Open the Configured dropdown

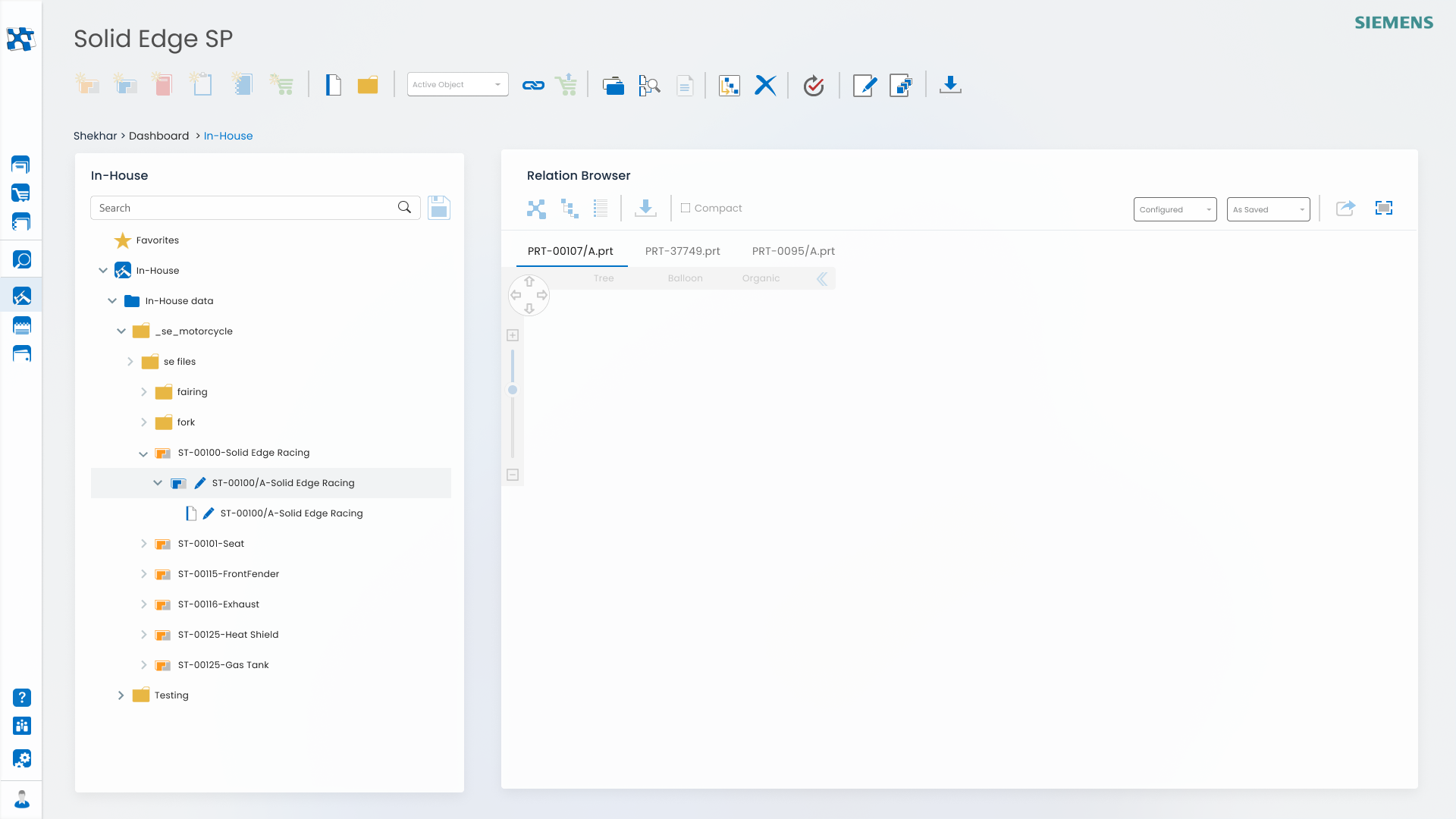coord(1175,209)
